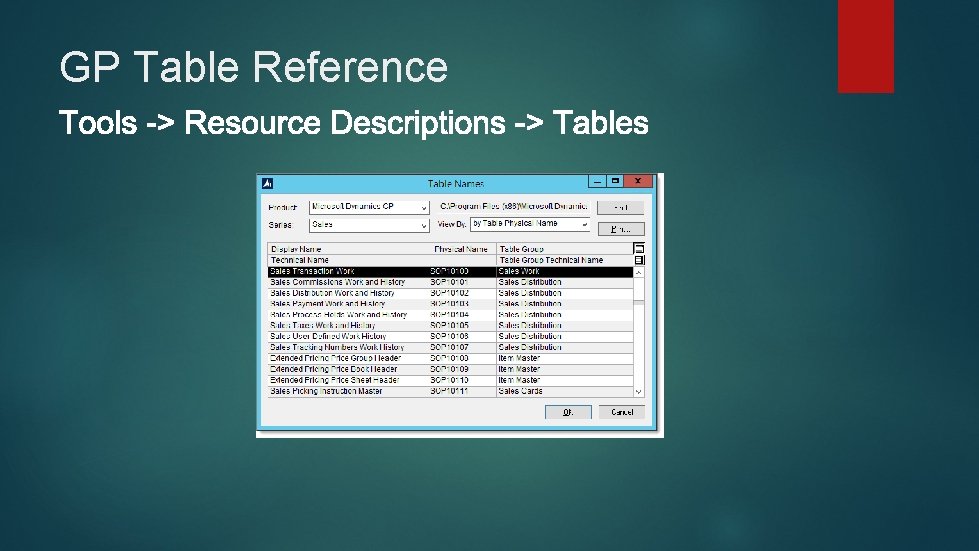Select Sales Distribution Work and History row

[450, 293]
